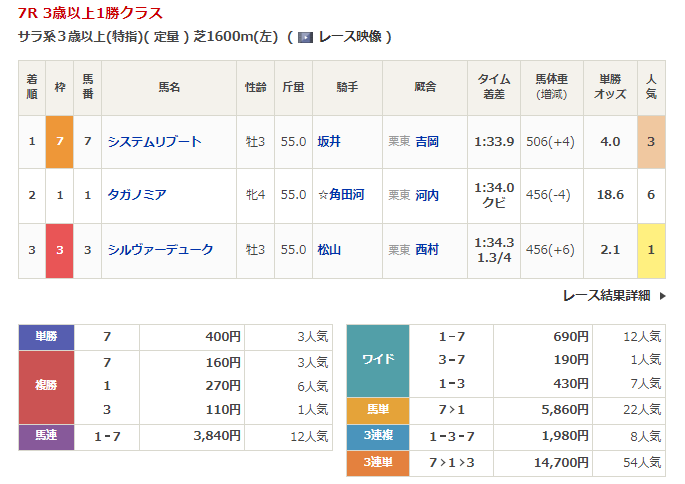
Task: Click the race video icon
Action: tap(305, 37)
